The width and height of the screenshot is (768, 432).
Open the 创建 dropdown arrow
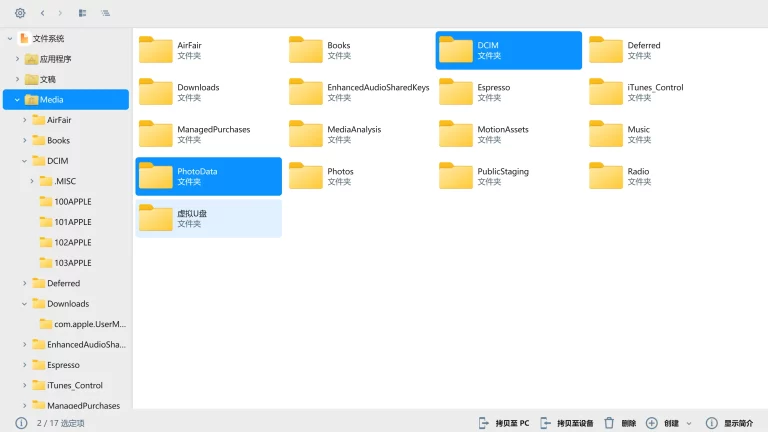689,423
